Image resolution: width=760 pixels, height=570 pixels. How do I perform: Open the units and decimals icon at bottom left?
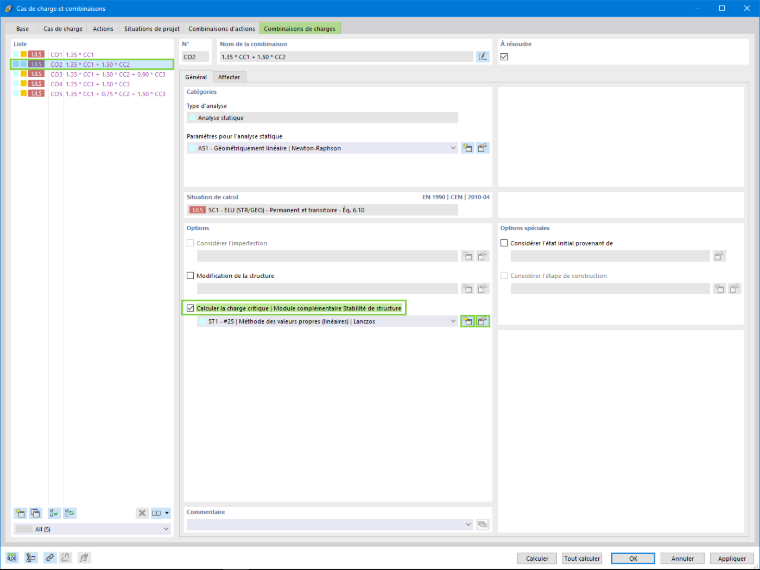pos(12,558)
